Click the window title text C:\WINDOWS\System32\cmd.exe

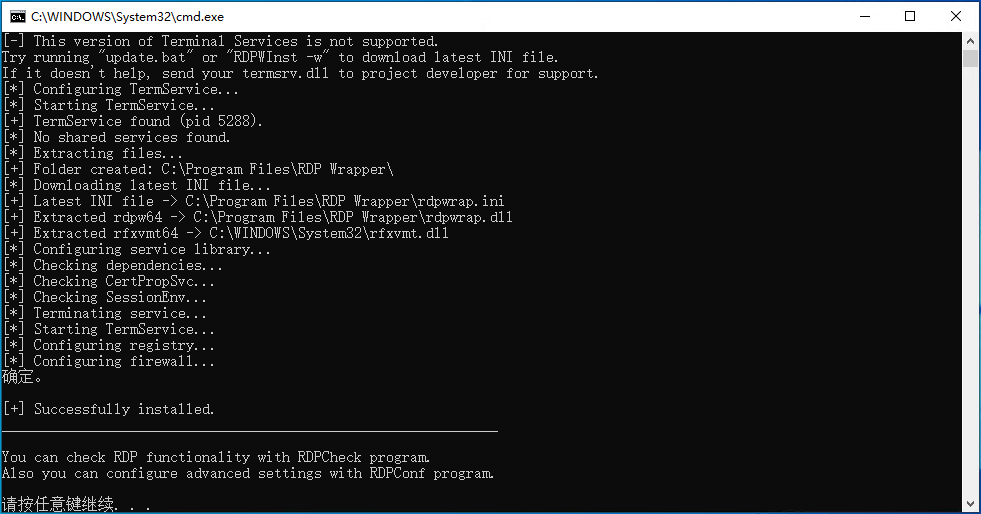(x=127, y=17)
